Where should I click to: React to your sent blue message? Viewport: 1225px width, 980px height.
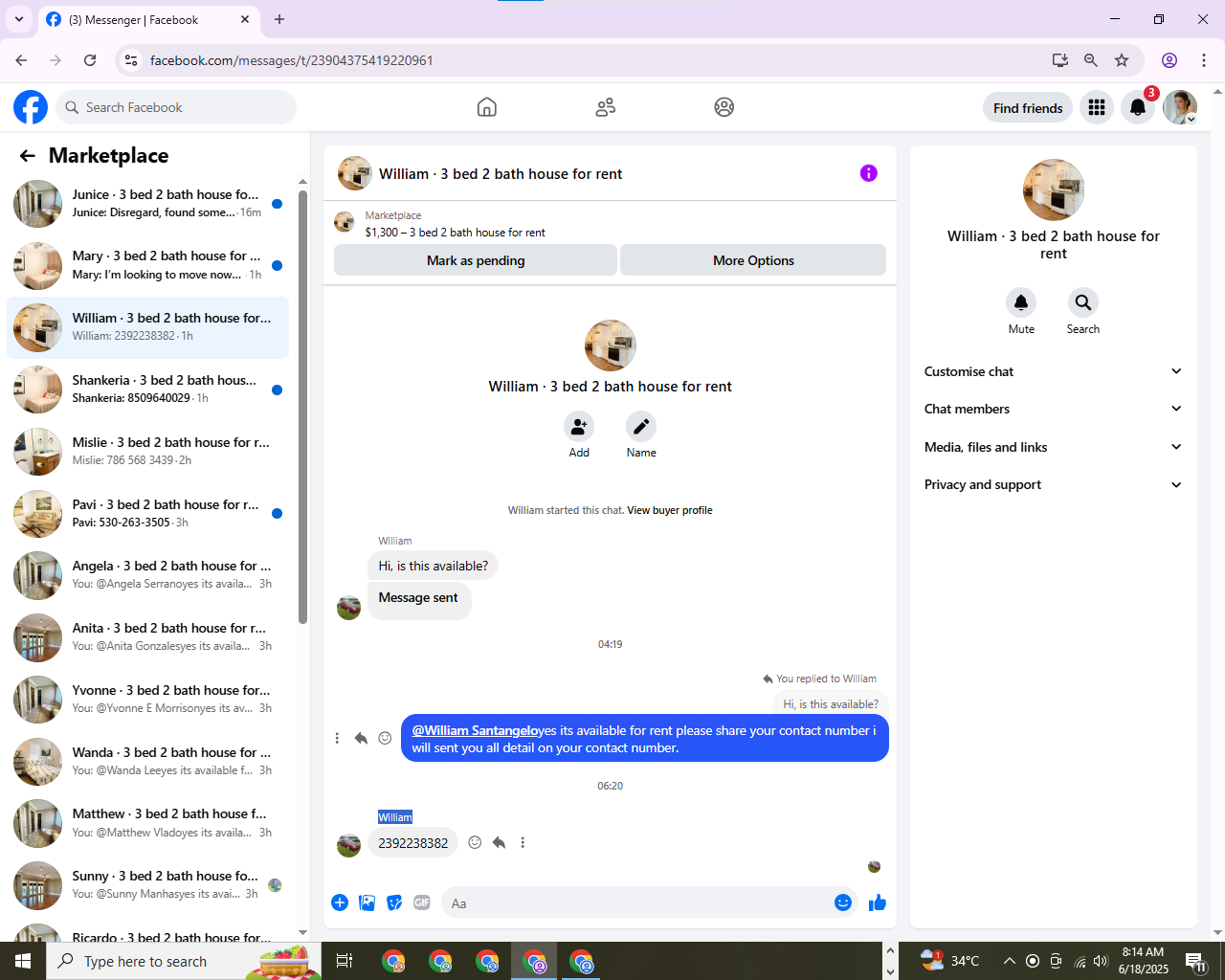pos(385,738)
